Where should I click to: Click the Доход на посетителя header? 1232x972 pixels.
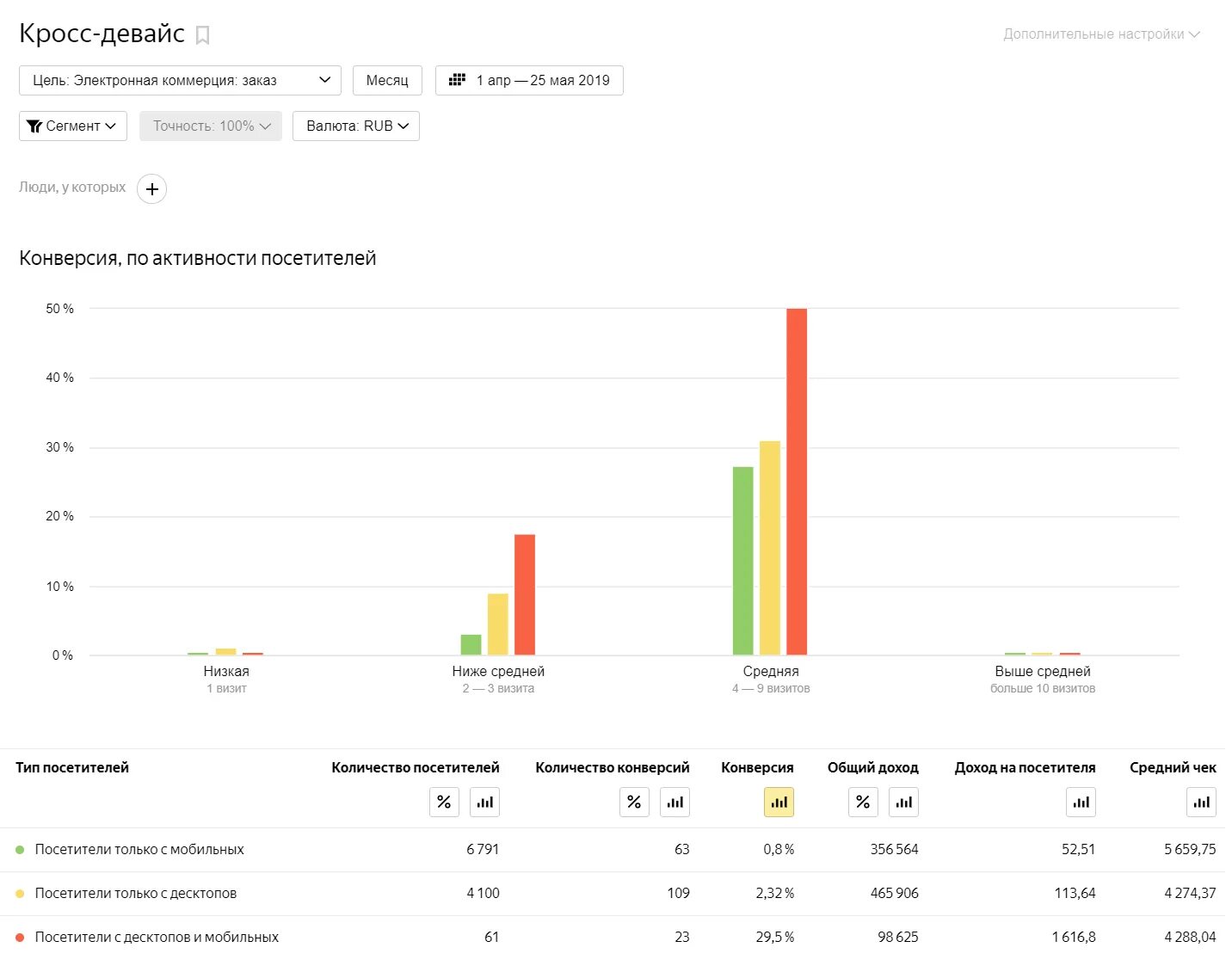coord(1026,767)
